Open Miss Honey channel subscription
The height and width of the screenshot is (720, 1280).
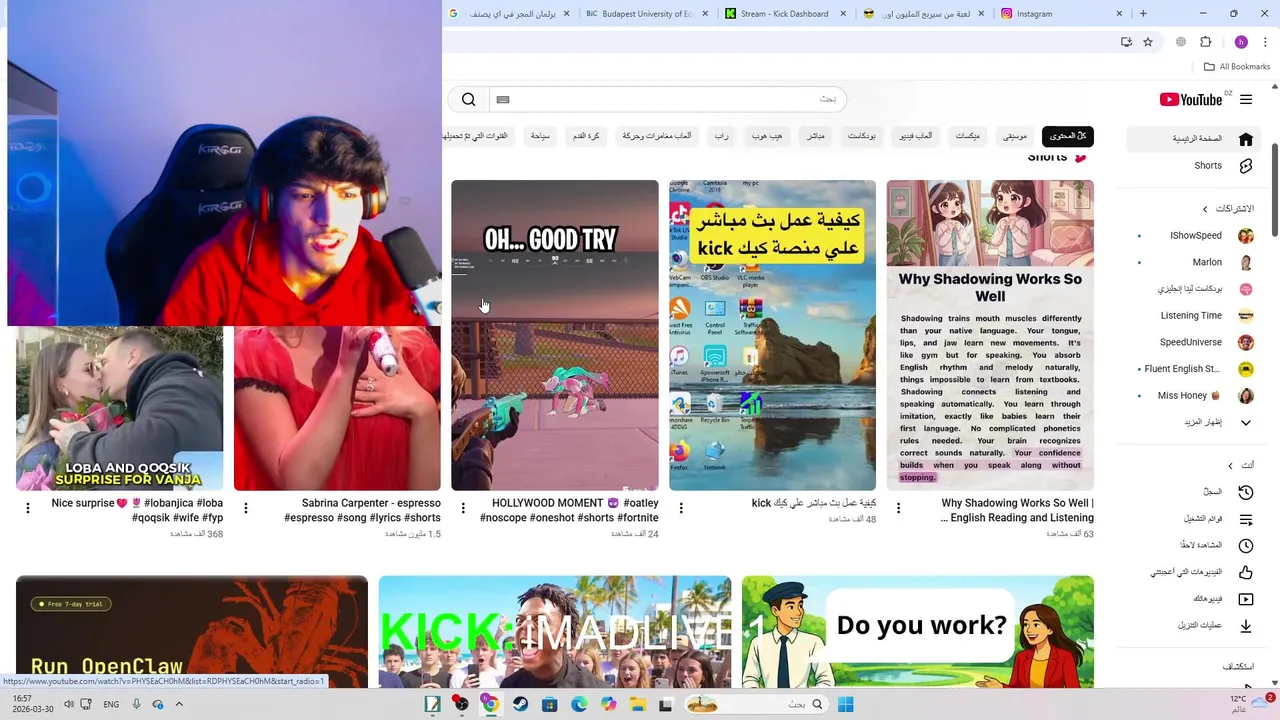[x=1190, y=396]
